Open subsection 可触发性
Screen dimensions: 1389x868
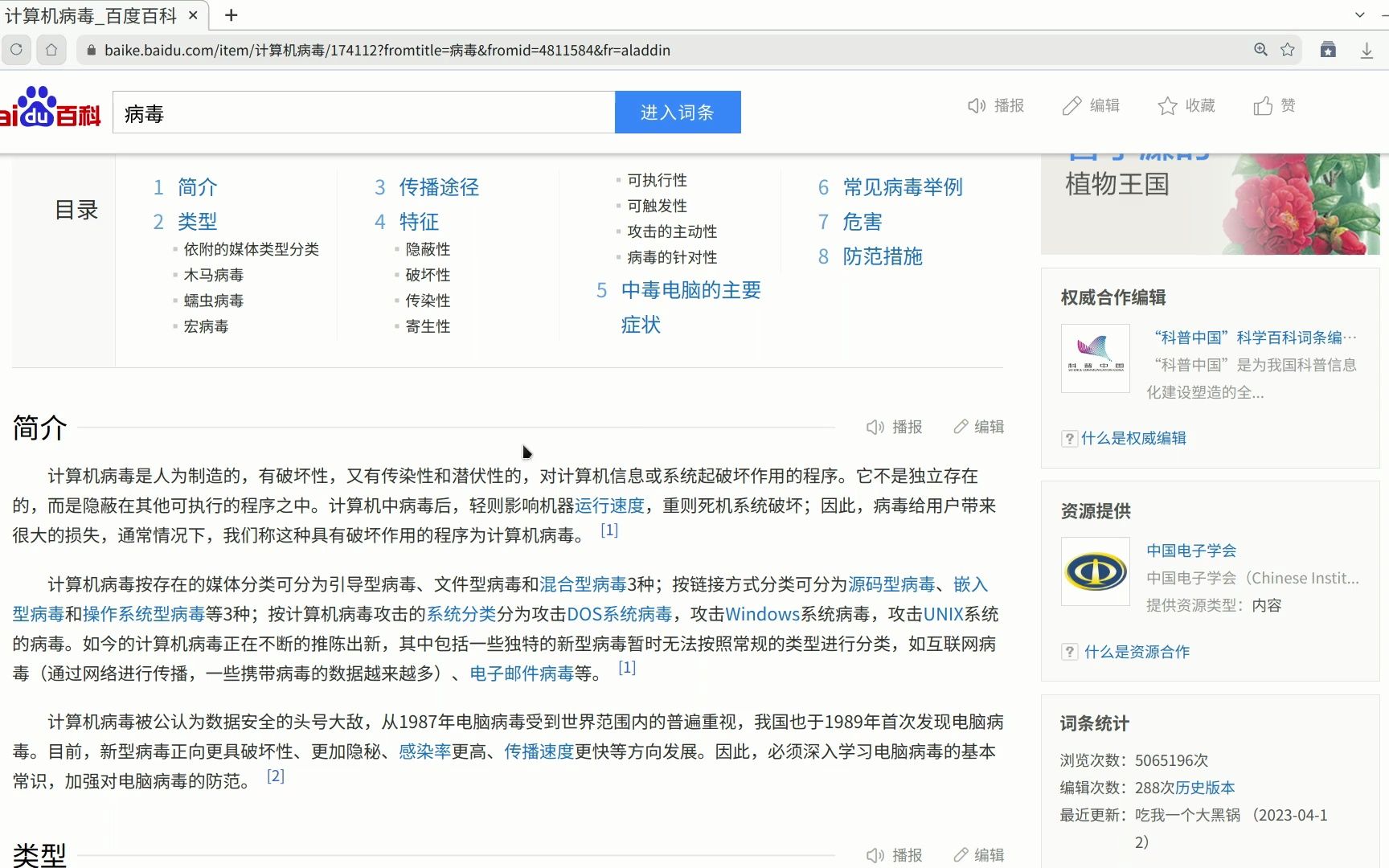(x=658, y=206)
